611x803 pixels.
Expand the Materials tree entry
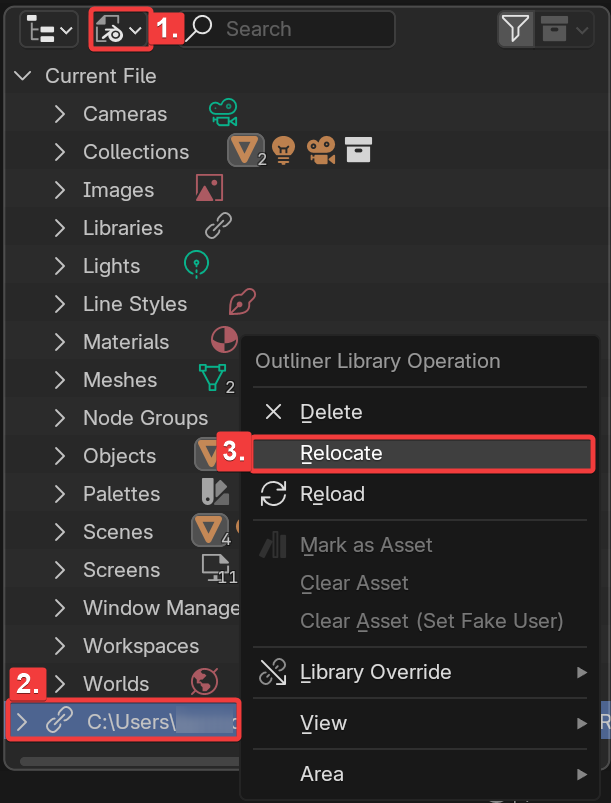[60, 342]
